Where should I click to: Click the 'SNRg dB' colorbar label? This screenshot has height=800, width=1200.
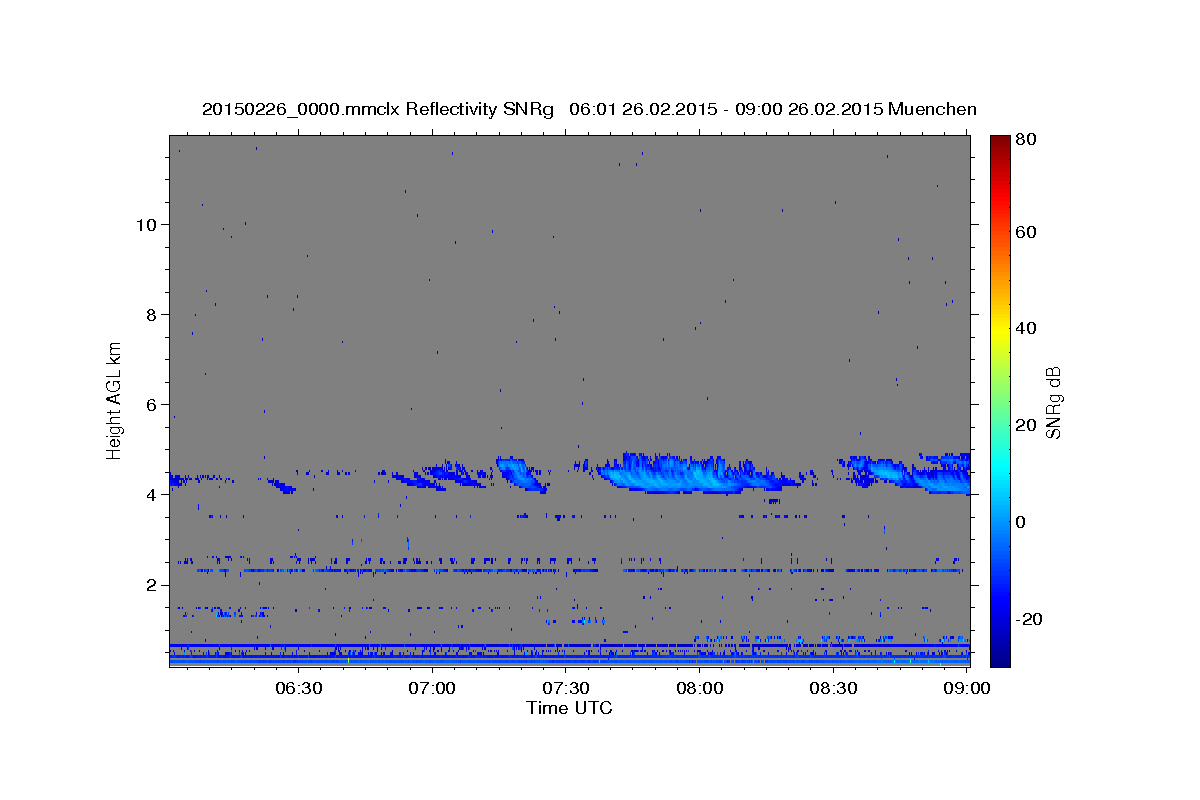pos(1052,403)
